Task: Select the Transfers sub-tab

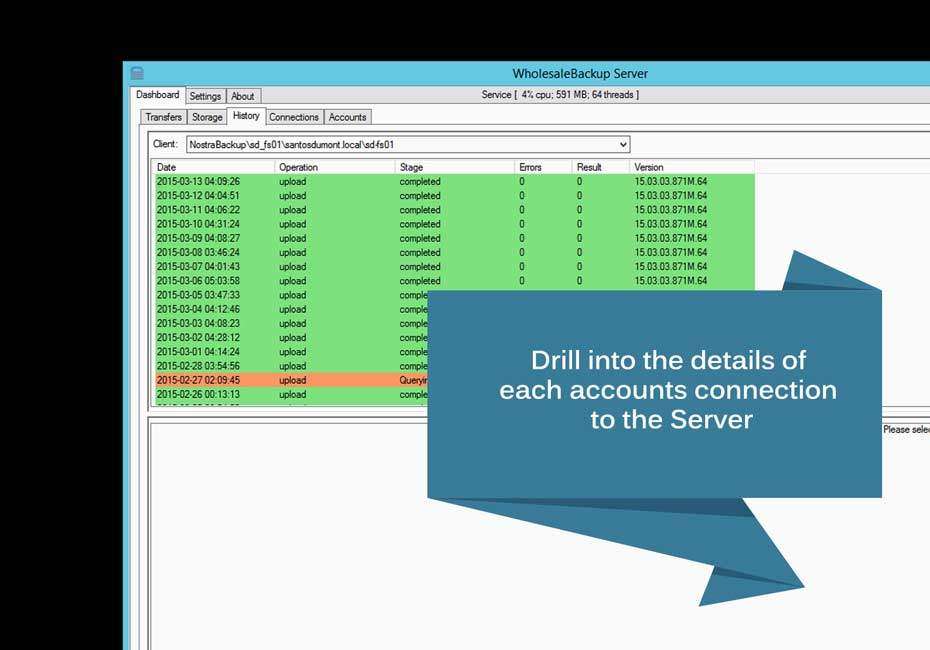Action: [163, 117]
